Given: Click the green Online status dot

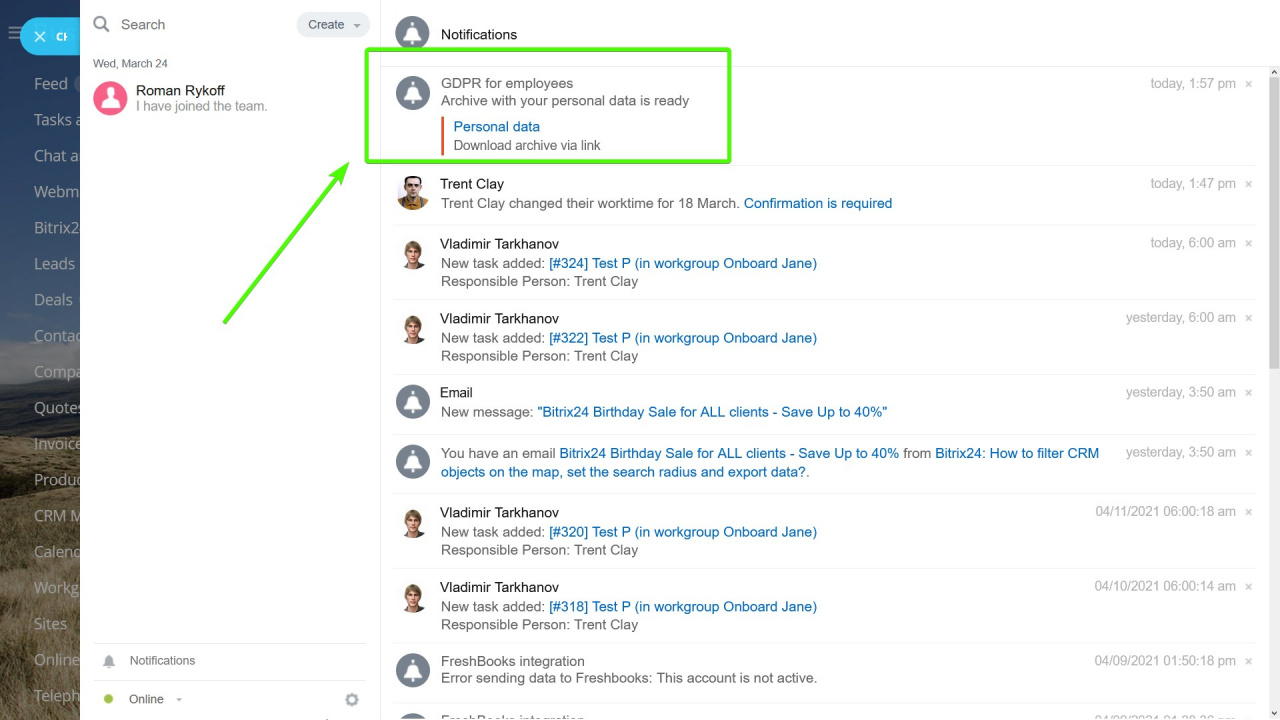Looking at the screenshot, I should 109,699.
